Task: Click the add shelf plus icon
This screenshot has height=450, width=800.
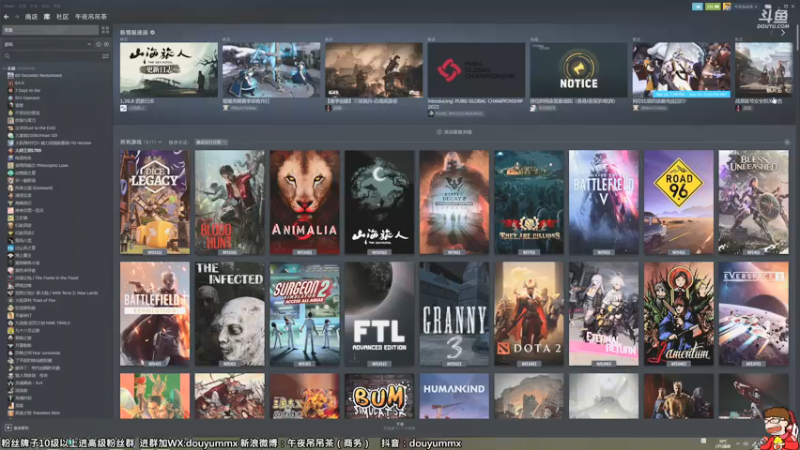Action: pyautogui.click(x=439, y=132)
